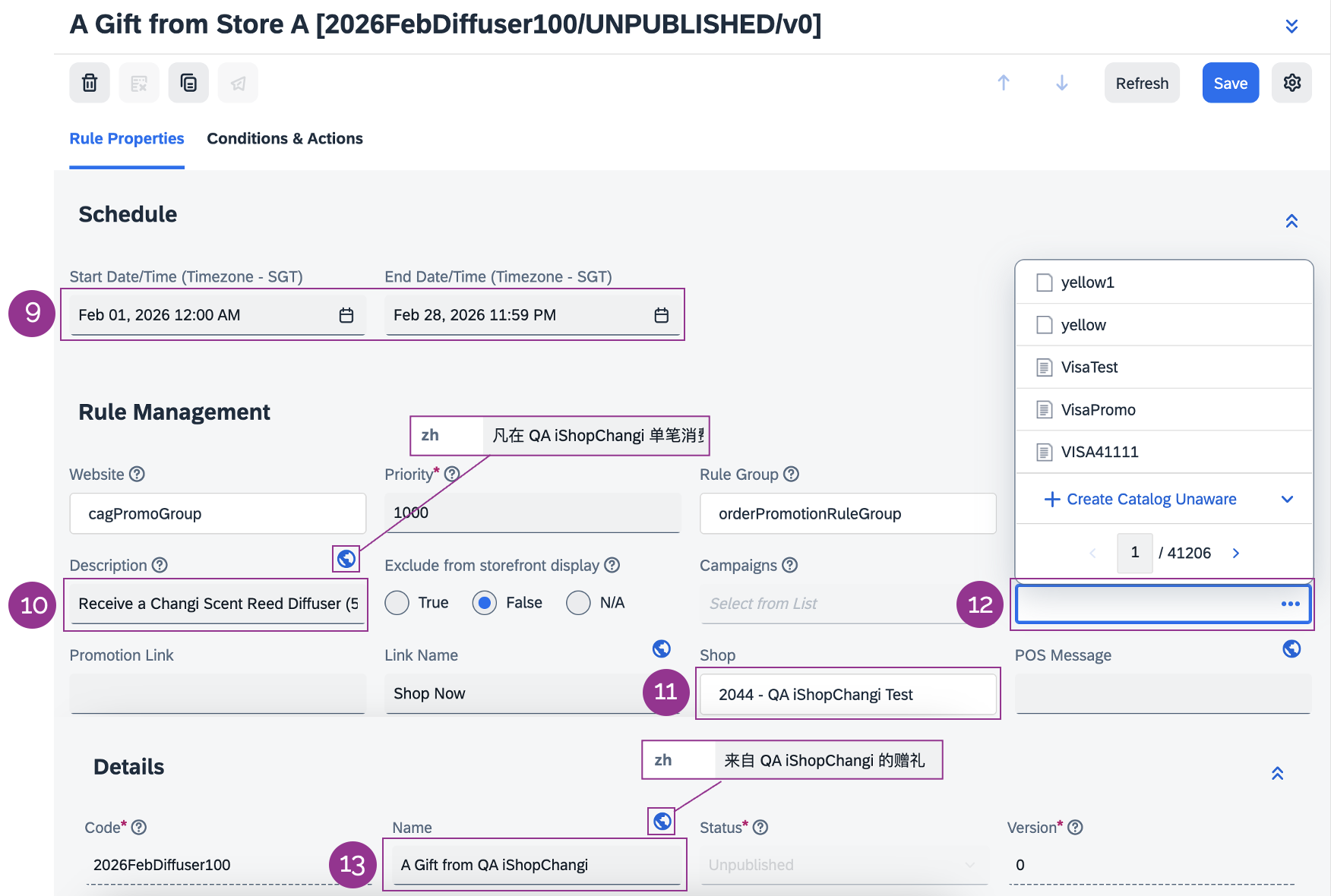Click the copy rule icon
This screenshot has height=896, width=1331.
tap(188, 83)
